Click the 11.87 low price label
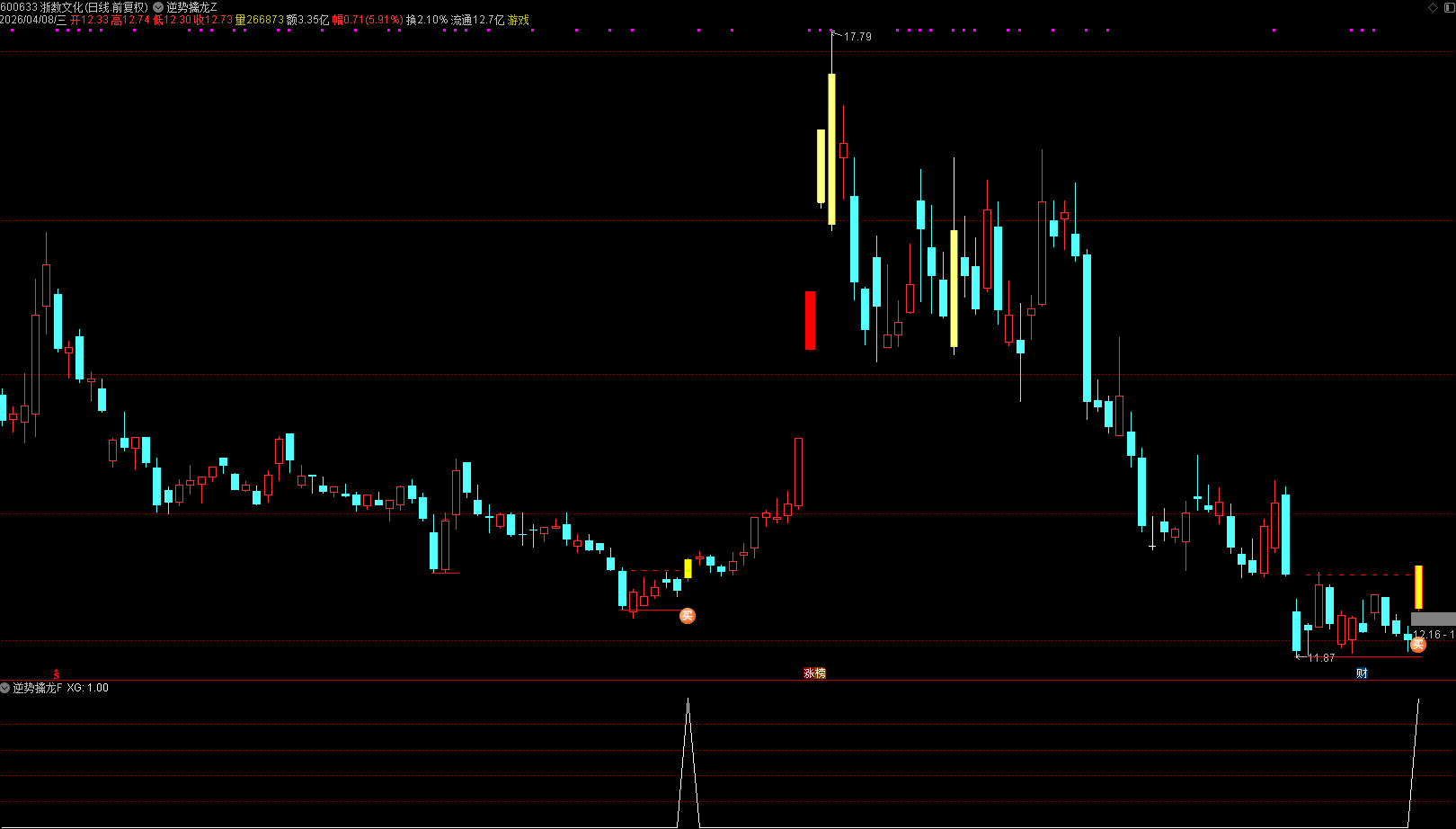 pos(1321,658)
